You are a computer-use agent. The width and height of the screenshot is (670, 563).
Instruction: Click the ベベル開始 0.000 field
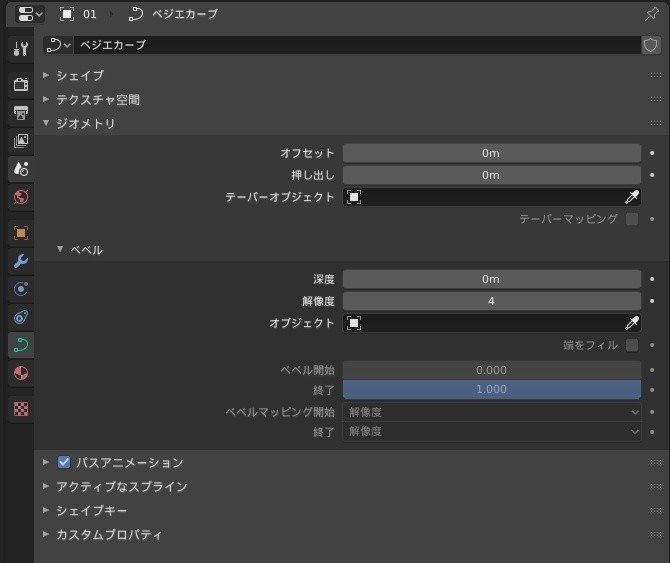491,370
